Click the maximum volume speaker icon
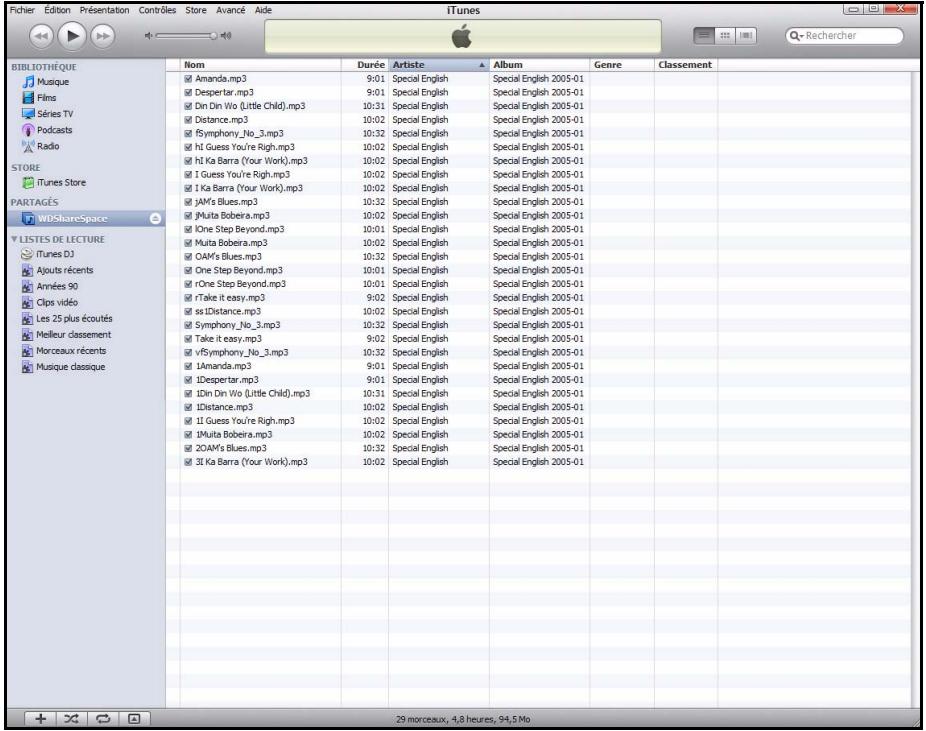Image resolution: width=926 pixels, height=731 pixels. click(226, 36)
